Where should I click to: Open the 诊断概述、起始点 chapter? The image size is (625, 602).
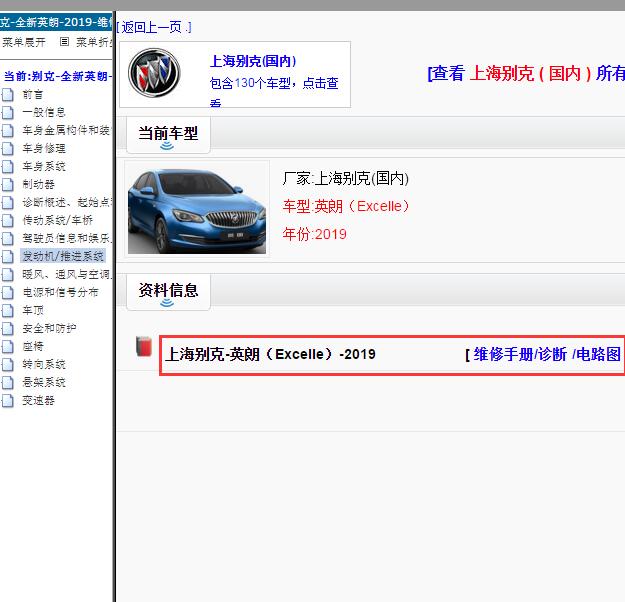[x=67, y=203]
